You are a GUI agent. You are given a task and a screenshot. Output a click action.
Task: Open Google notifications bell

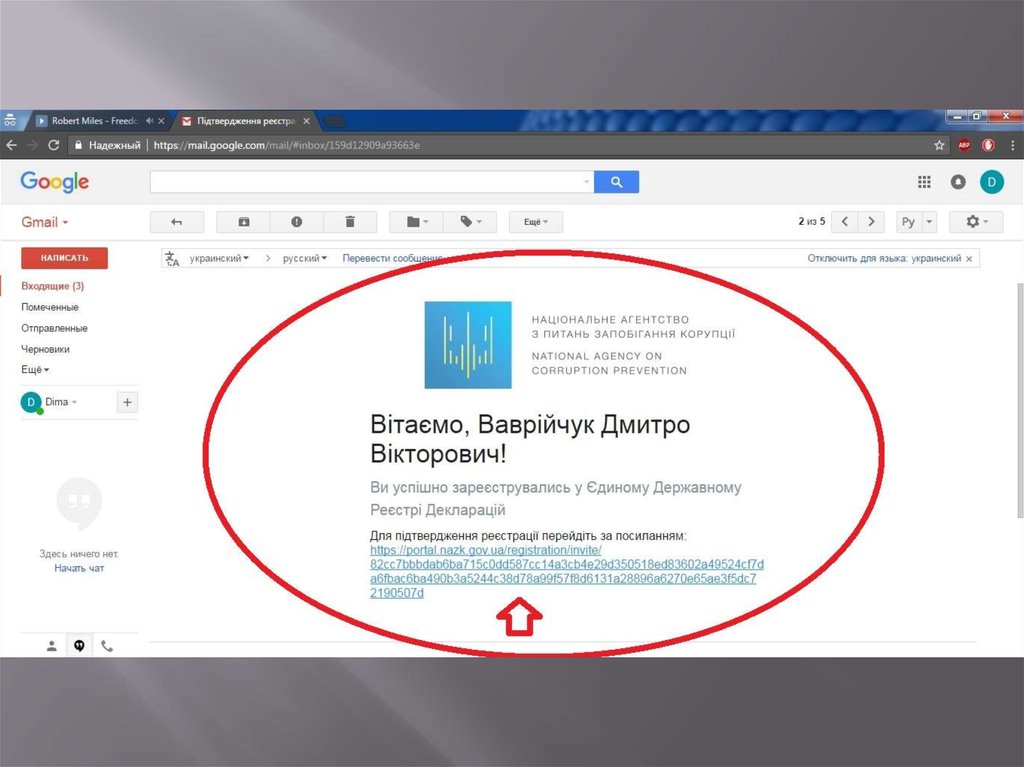[x=958, y=182]
